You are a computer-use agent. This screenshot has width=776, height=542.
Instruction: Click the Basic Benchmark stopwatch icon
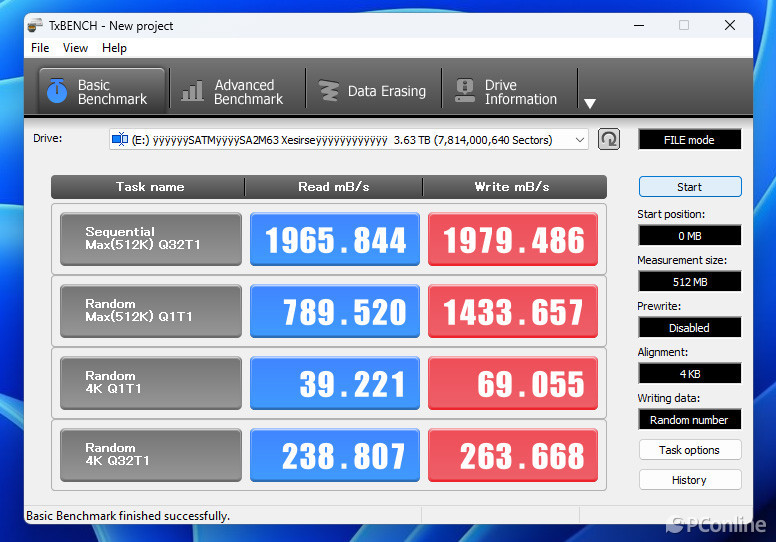[57, 91]
